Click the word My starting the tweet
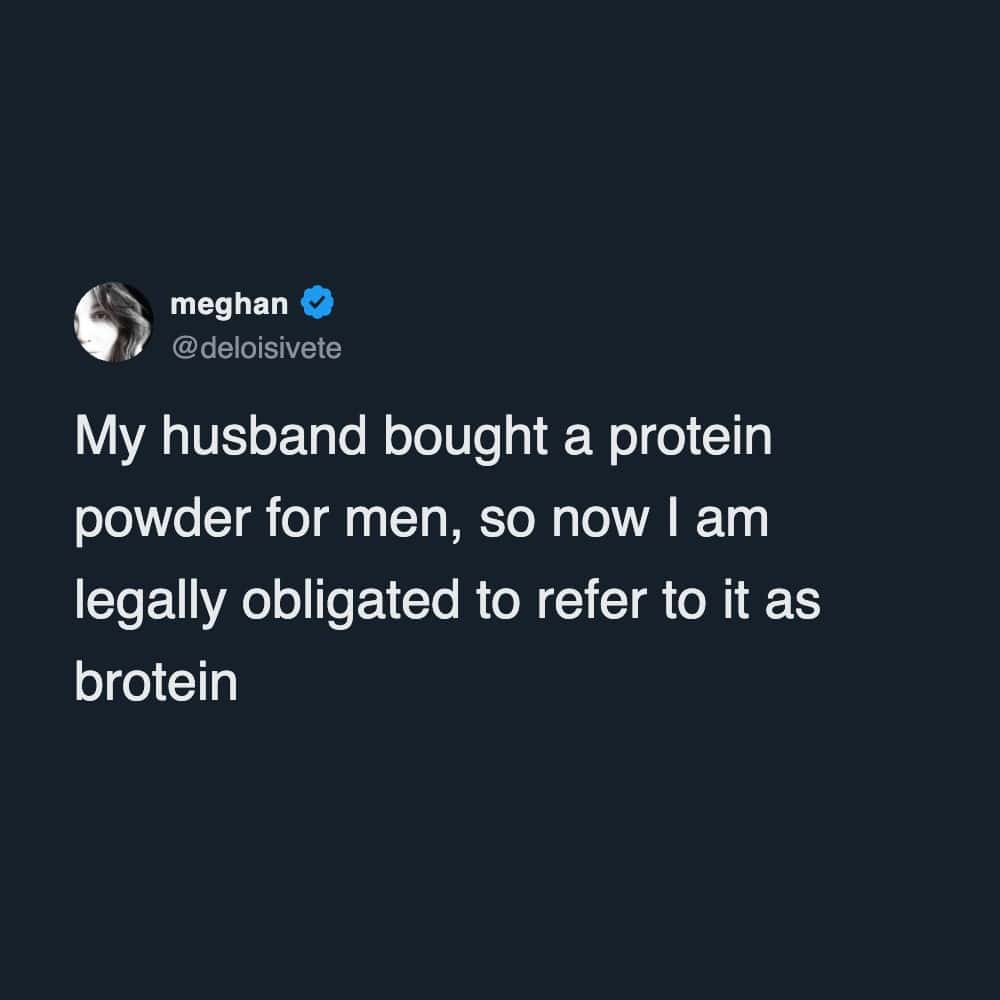Viewport: 1000px width, 1000px height. click(106, 442)
